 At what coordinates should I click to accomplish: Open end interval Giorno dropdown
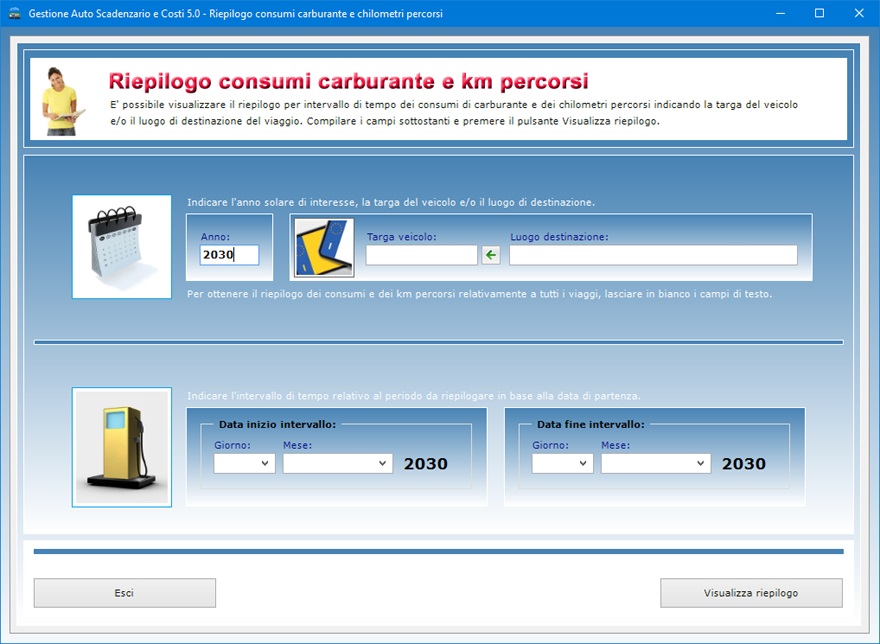point(562,464)
